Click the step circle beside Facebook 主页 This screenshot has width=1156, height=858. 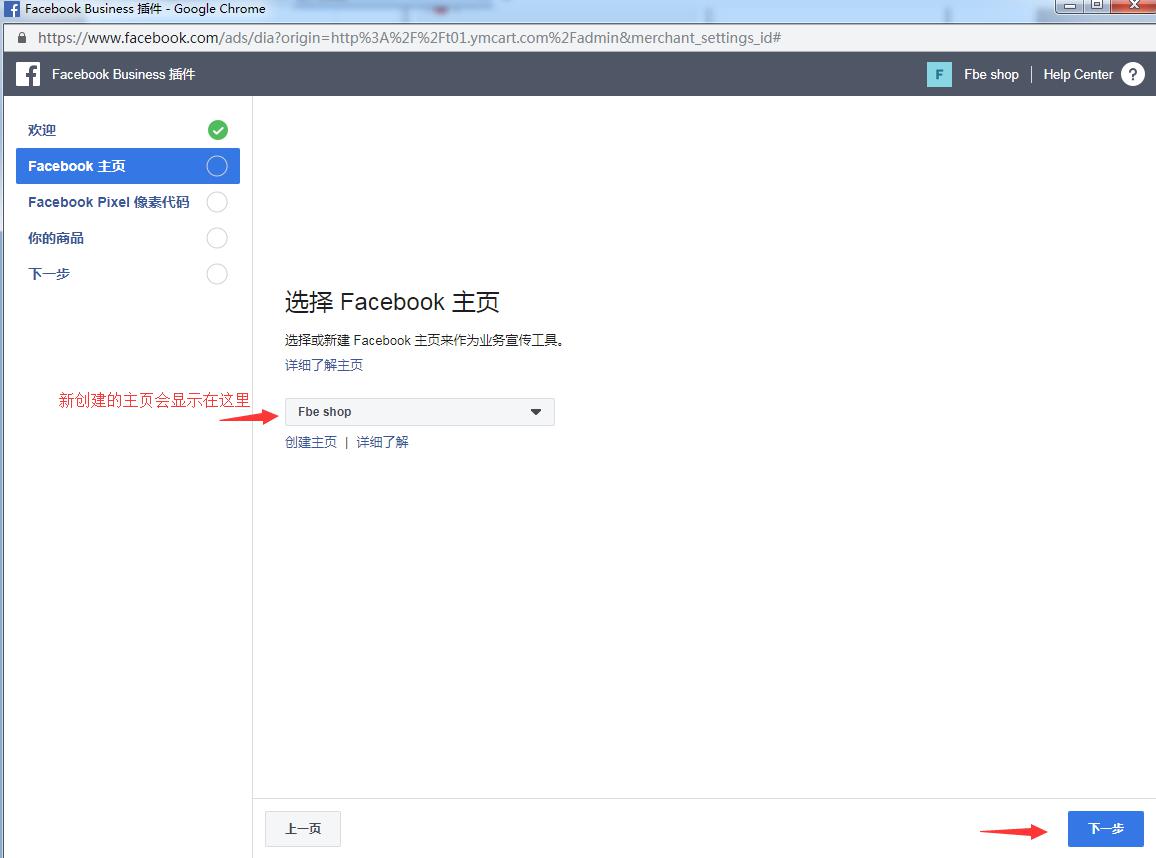(x=217, y=166)
